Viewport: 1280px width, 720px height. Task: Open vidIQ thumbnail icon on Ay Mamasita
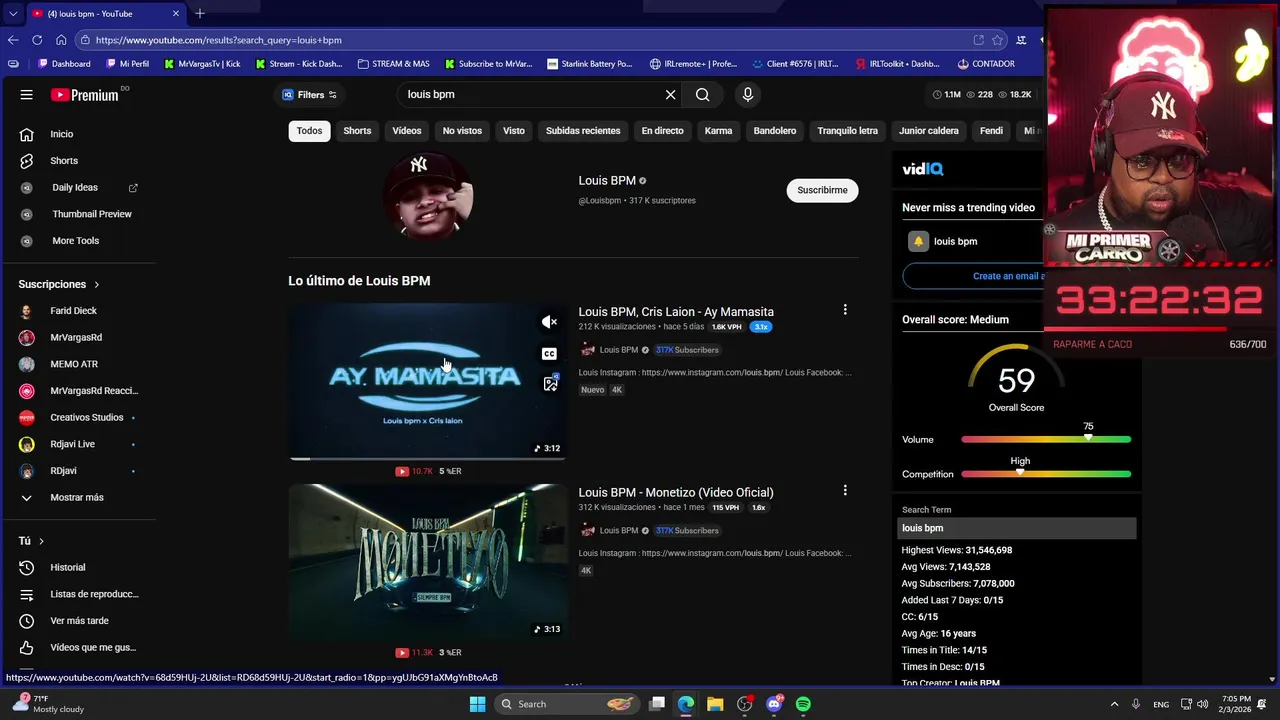[550, 384]
